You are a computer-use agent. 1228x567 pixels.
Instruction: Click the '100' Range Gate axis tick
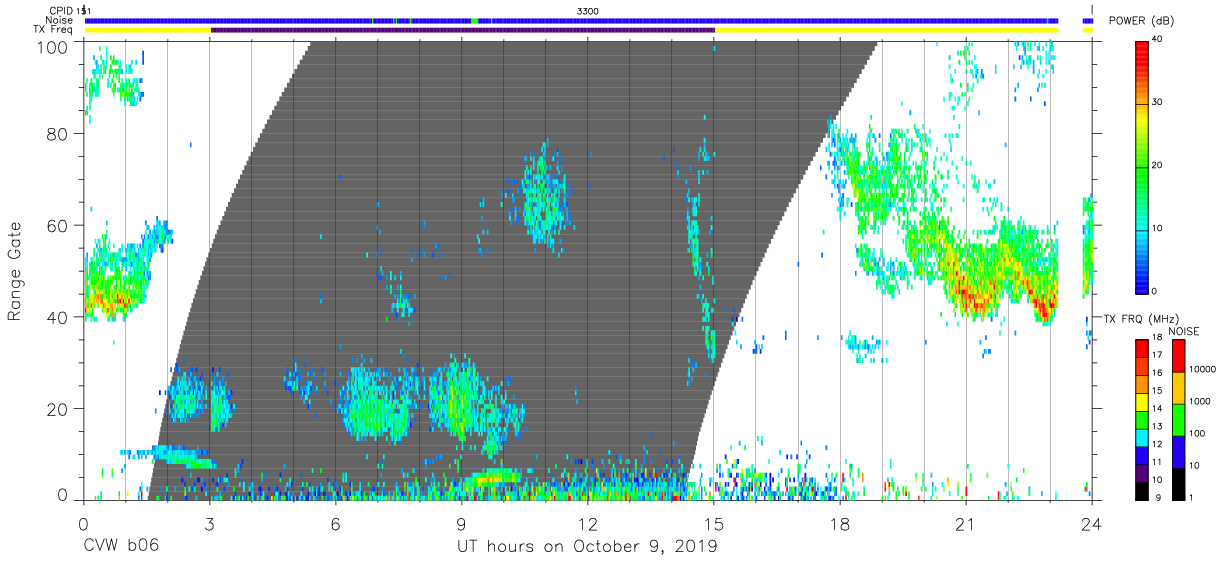(52, 47)
